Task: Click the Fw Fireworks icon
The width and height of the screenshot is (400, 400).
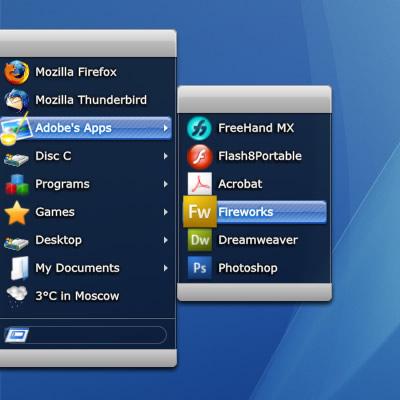Action: [x=200, y=212]
